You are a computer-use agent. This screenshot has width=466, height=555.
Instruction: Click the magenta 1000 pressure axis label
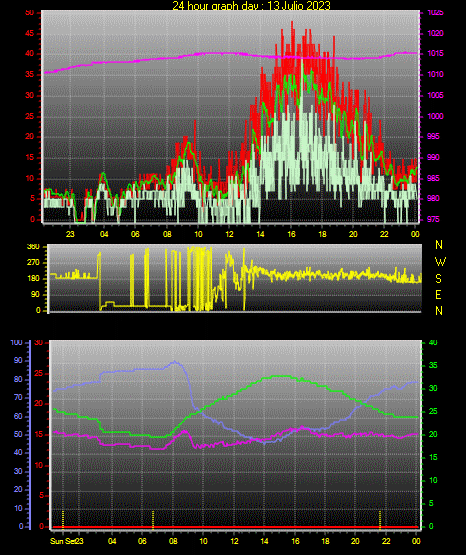tap(435, 116)
